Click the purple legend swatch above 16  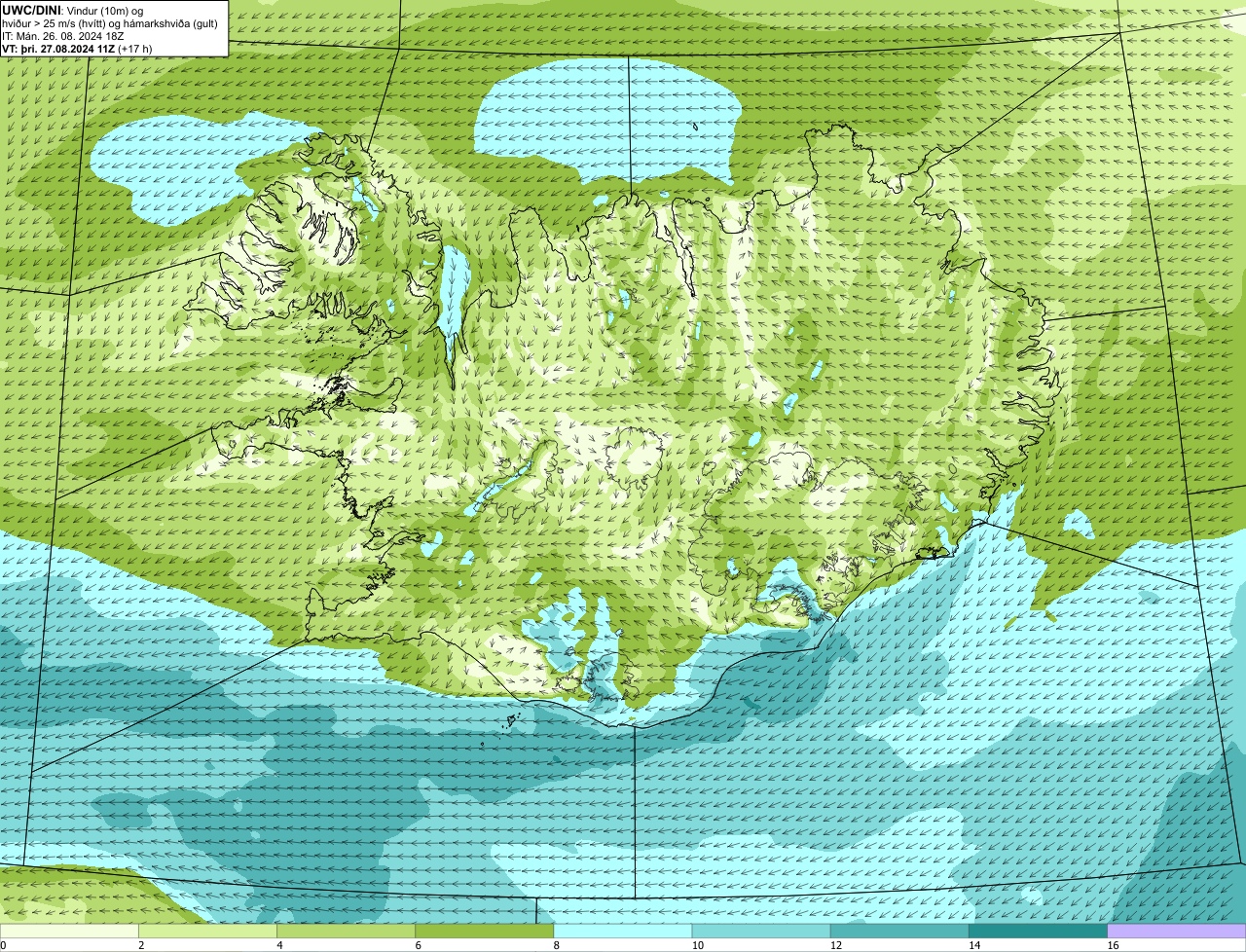coord(1176,932)
